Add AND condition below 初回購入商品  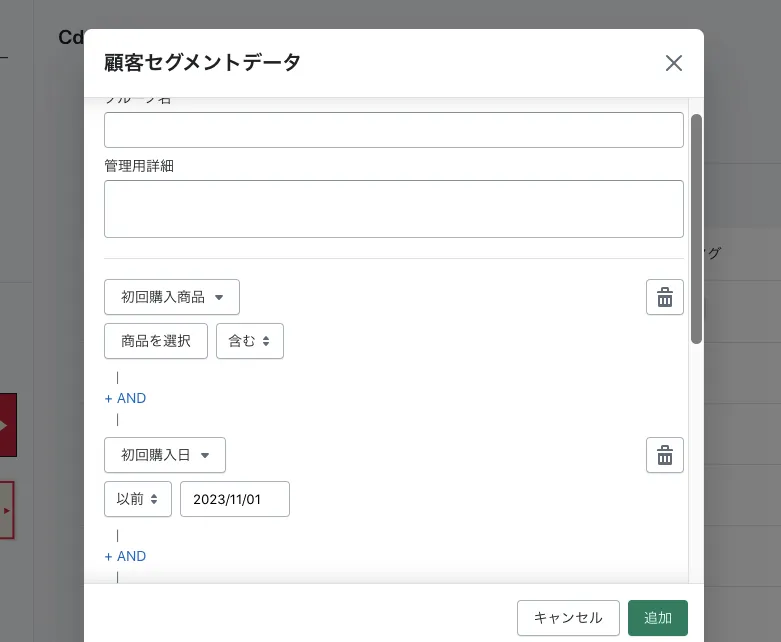(x=126, y=398)
